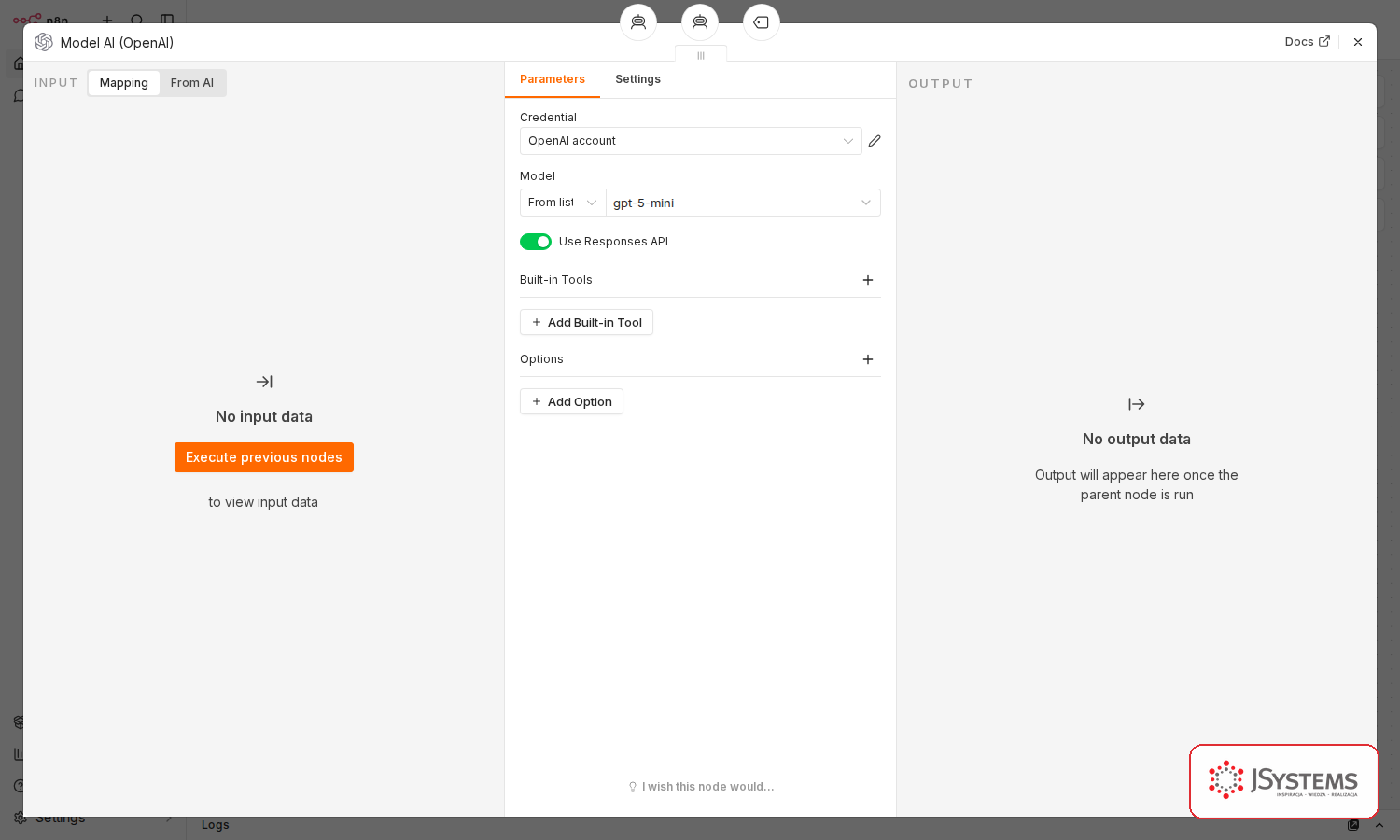Click the panel drag handle below node icons
Viewport: 1400px width, 840px height.
(x=701, y=56)
